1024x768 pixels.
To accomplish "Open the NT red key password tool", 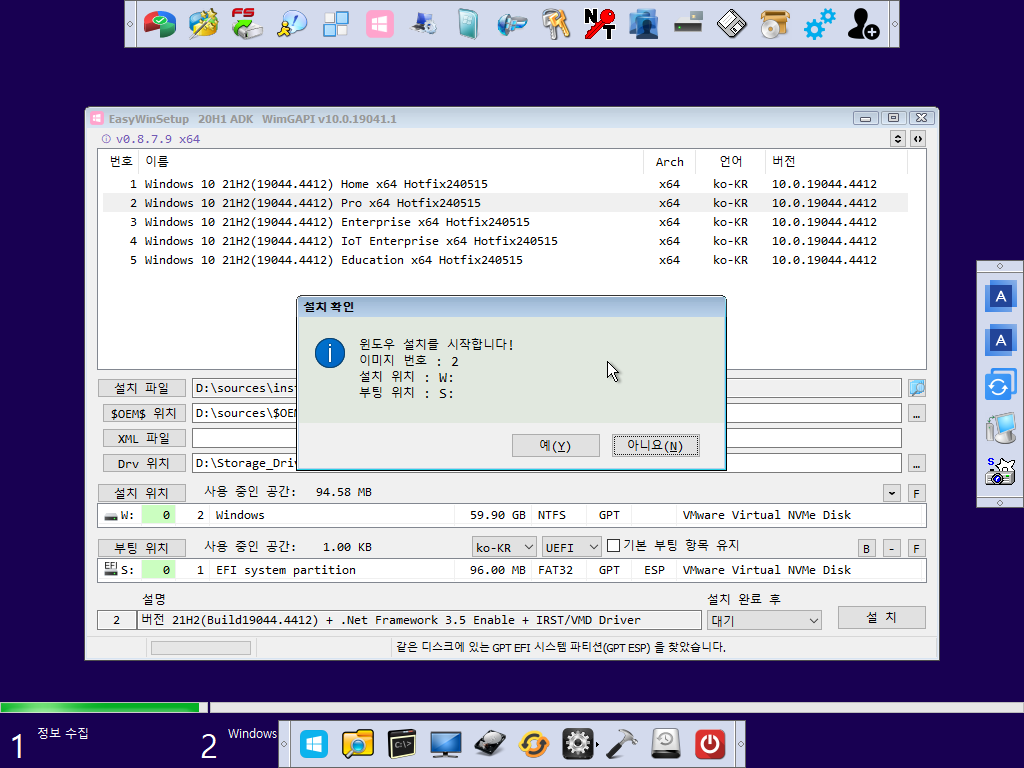I will click(x=600, y=24).
